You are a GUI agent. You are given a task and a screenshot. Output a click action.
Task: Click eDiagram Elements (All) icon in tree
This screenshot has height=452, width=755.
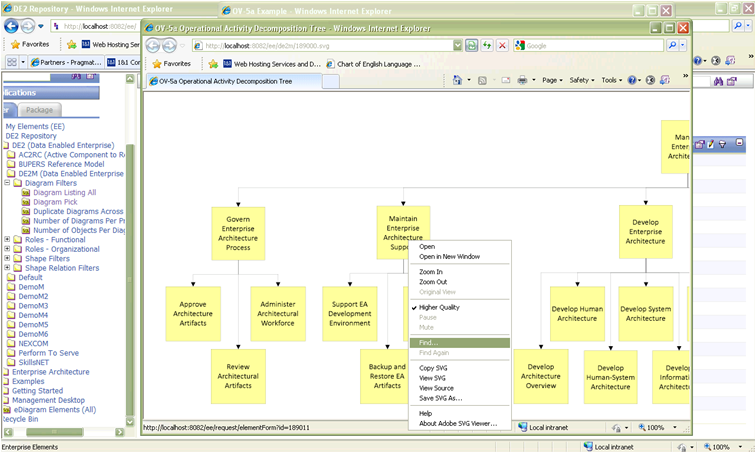(x=7, y=410)
